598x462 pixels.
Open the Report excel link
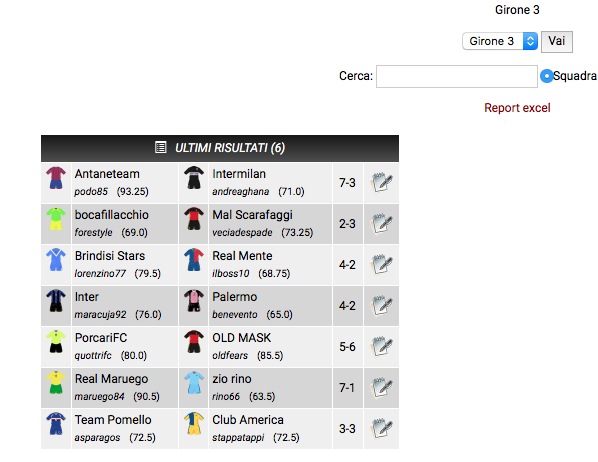(517, 108)
